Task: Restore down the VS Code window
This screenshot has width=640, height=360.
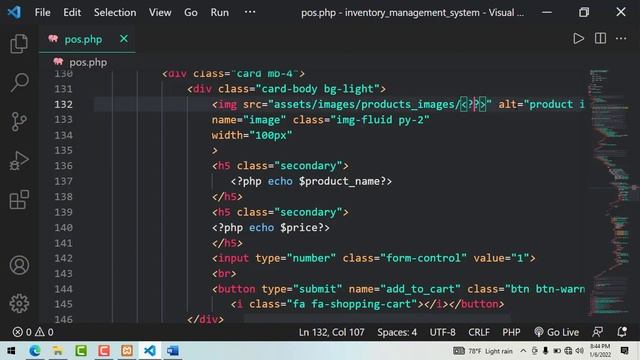Action: coord(584,12)
